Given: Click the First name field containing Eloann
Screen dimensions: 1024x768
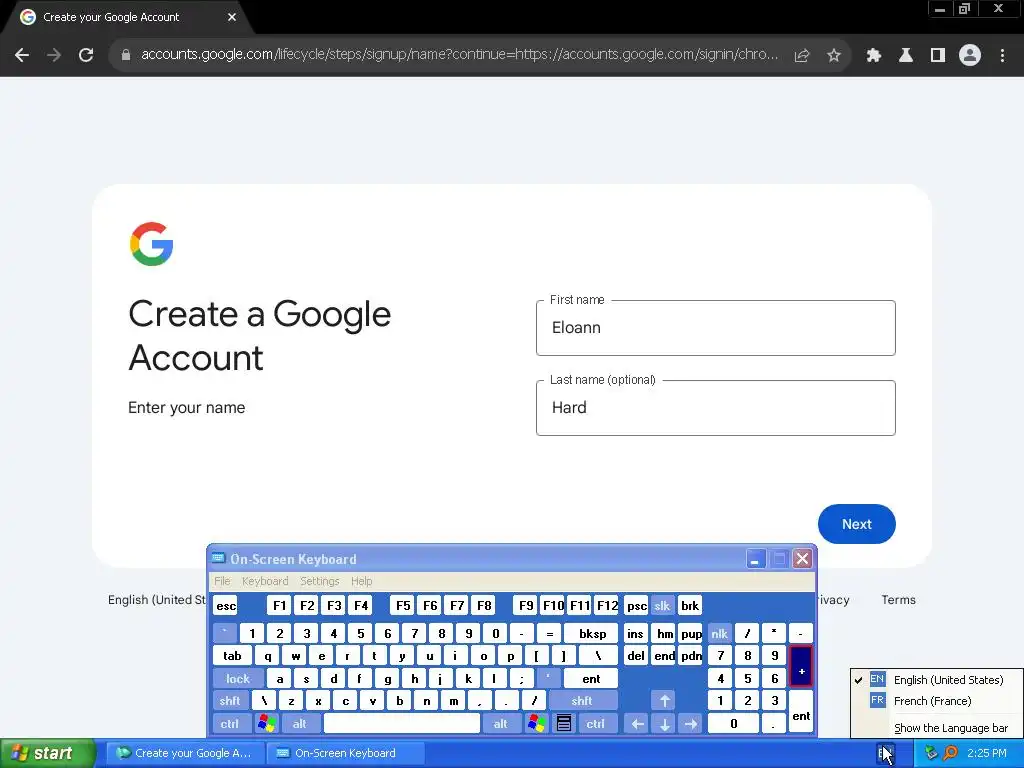Looking at the screenshot, I should pyautogui.click(x=716, y=328).
